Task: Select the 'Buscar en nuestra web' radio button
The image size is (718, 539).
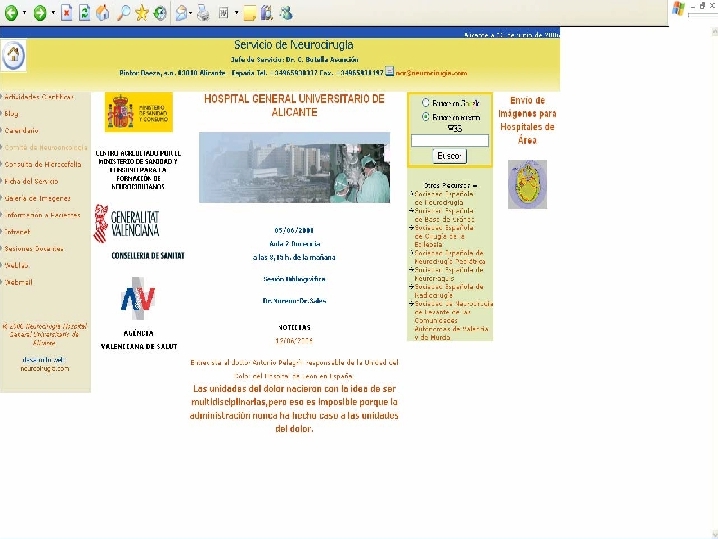Action: click(425, 117)
